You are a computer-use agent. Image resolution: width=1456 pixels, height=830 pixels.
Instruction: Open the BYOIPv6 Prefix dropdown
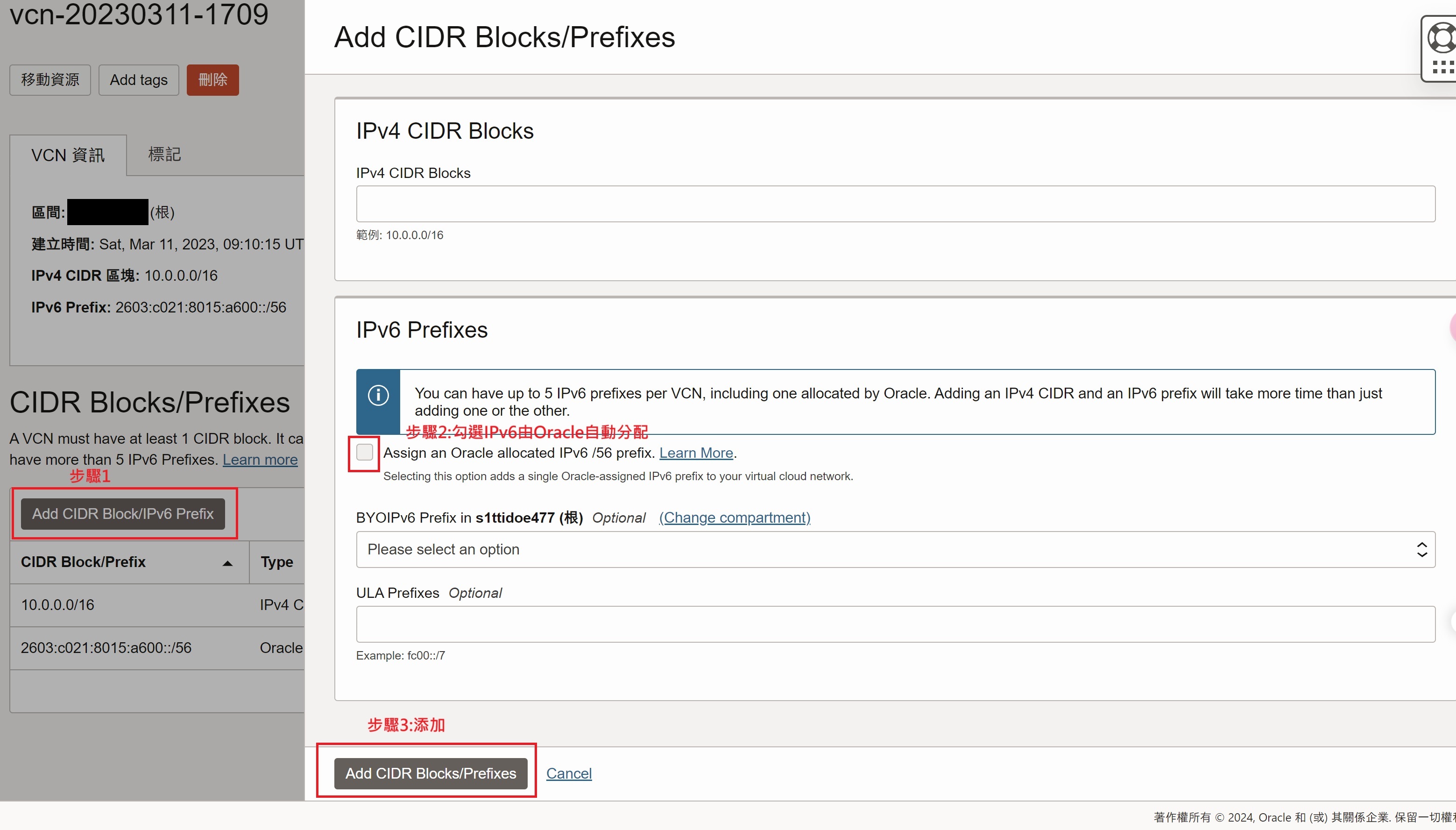[x=895, y=550]
